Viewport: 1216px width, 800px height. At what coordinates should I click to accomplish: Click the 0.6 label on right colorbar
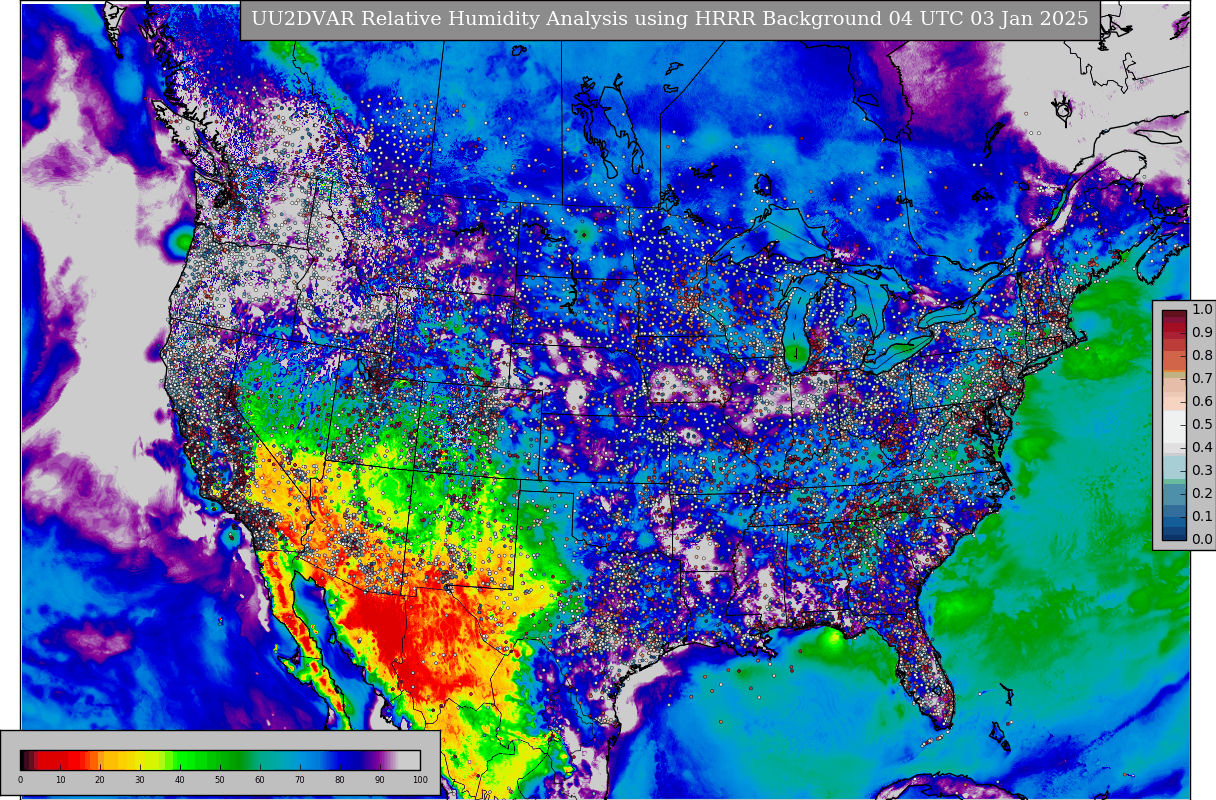click(1202, 402)
